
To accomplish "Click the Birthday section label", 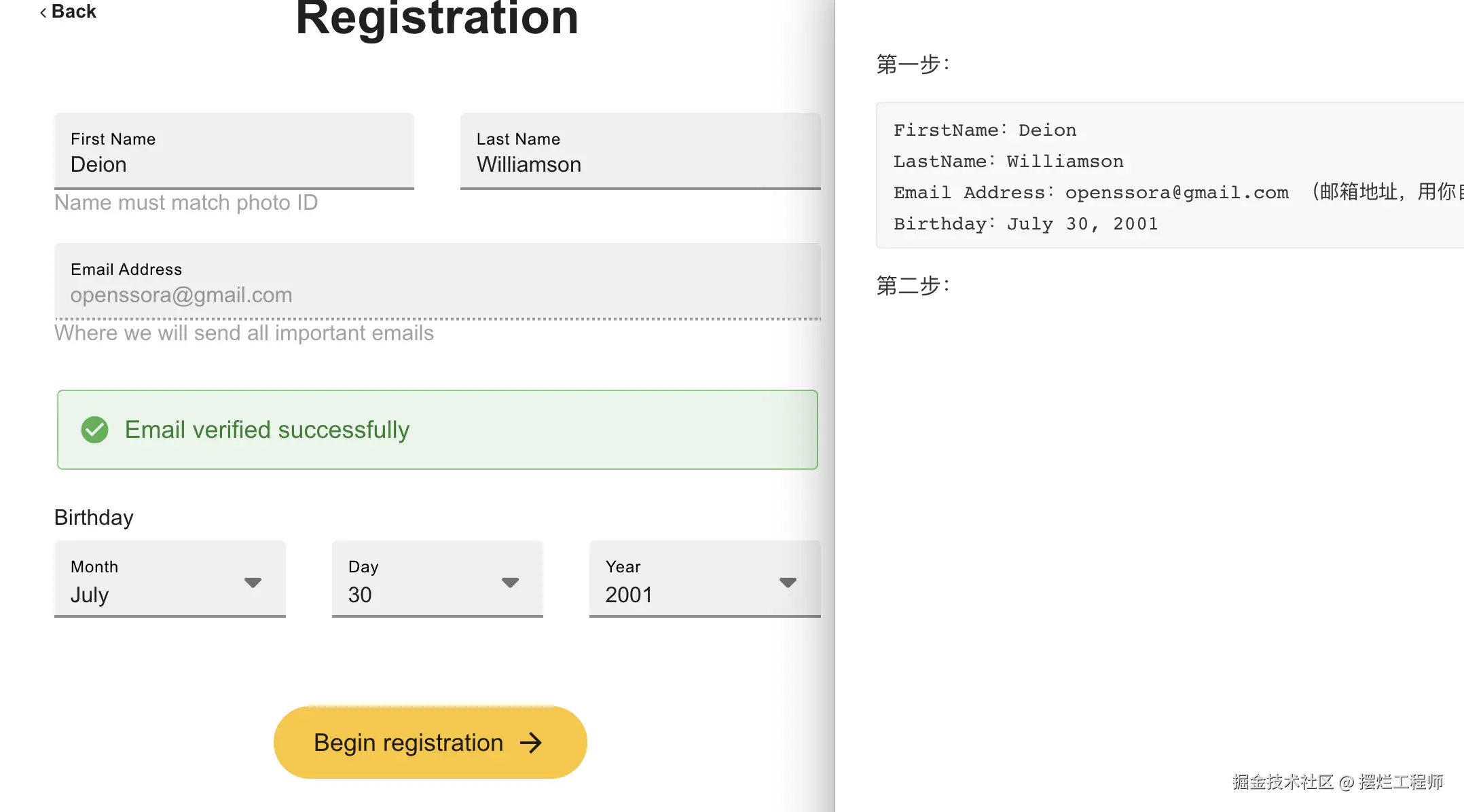I will (94, 517).
